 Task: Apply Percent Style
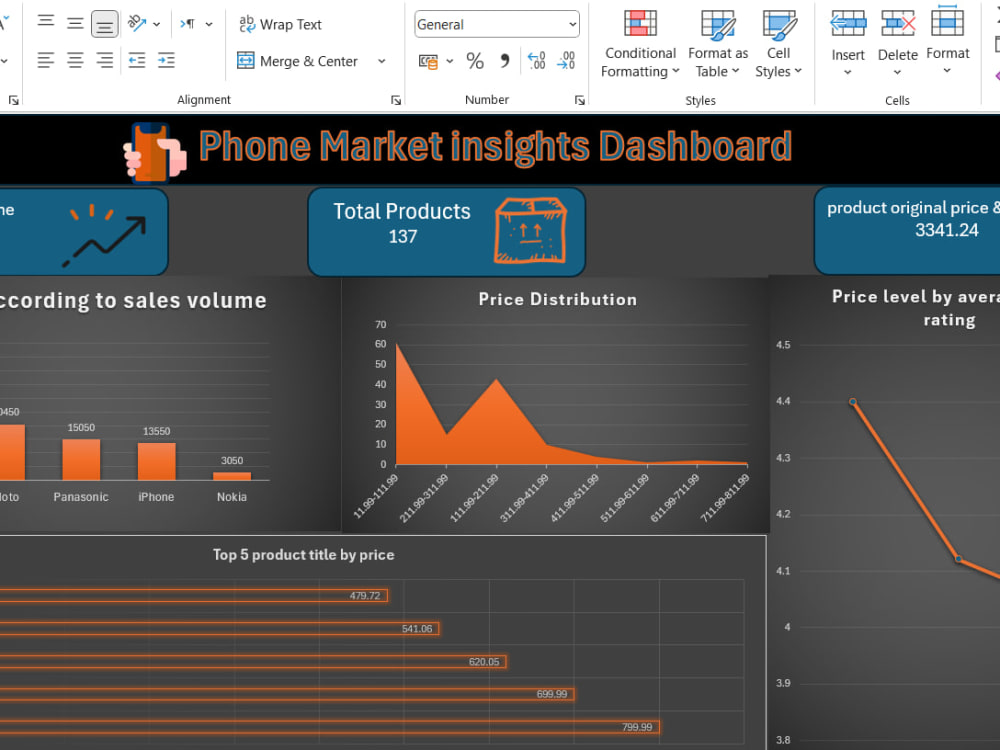tap(475, 61)
